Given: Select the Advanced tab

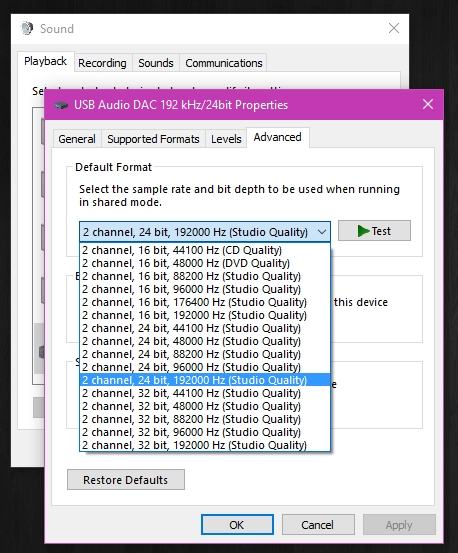Looking at the screenshot, I should pos(277,137).
